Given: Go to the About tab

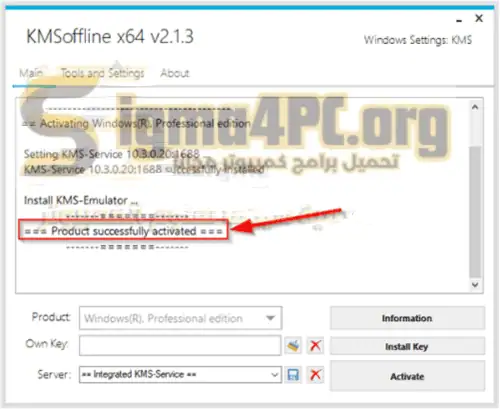Looking at the screenshot, I should point(175,73).
